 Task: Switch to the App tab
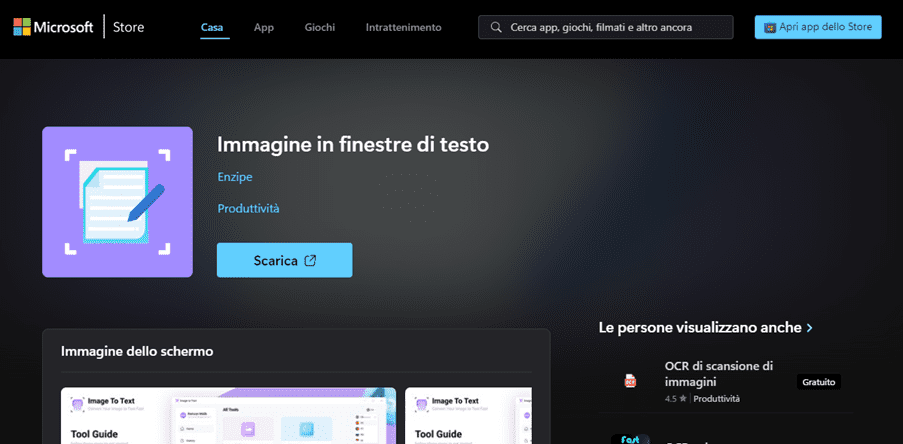click(264, 27)
